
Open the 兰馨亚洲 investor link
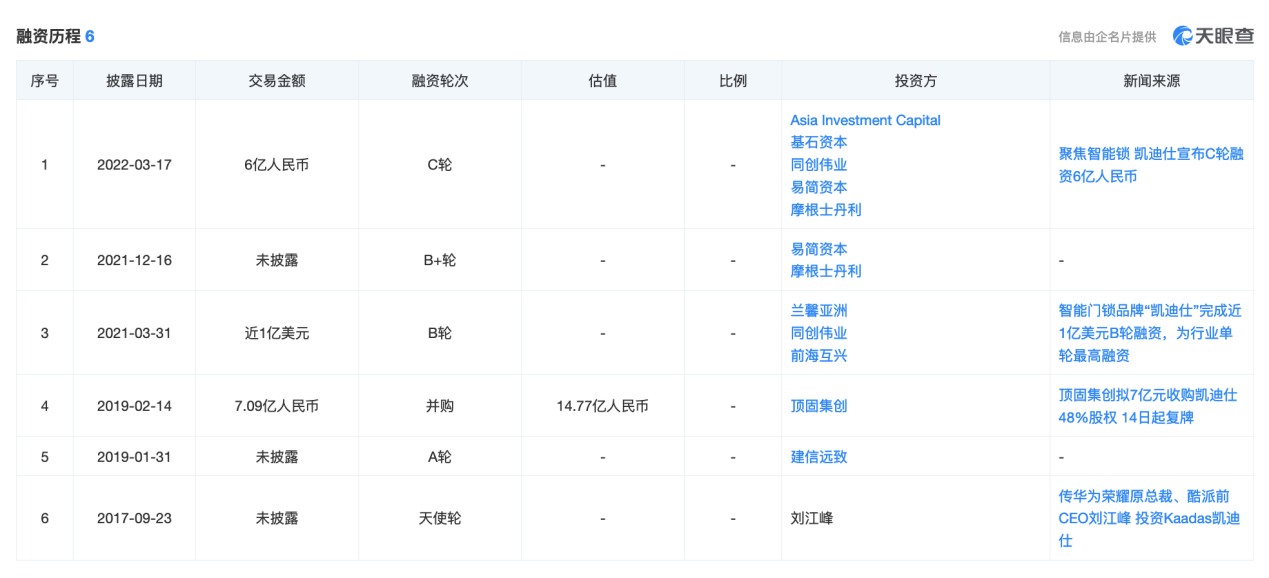click(818, 311)
